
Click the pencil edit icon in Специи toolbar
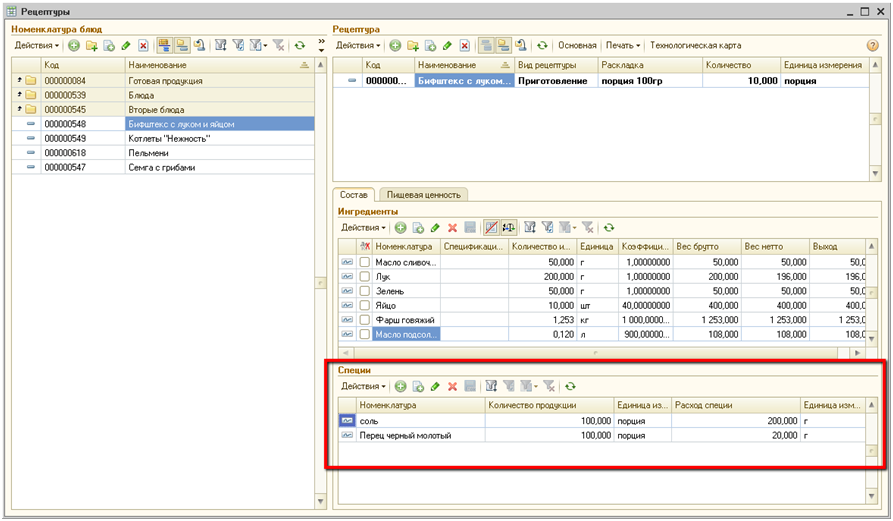[435, 386]
